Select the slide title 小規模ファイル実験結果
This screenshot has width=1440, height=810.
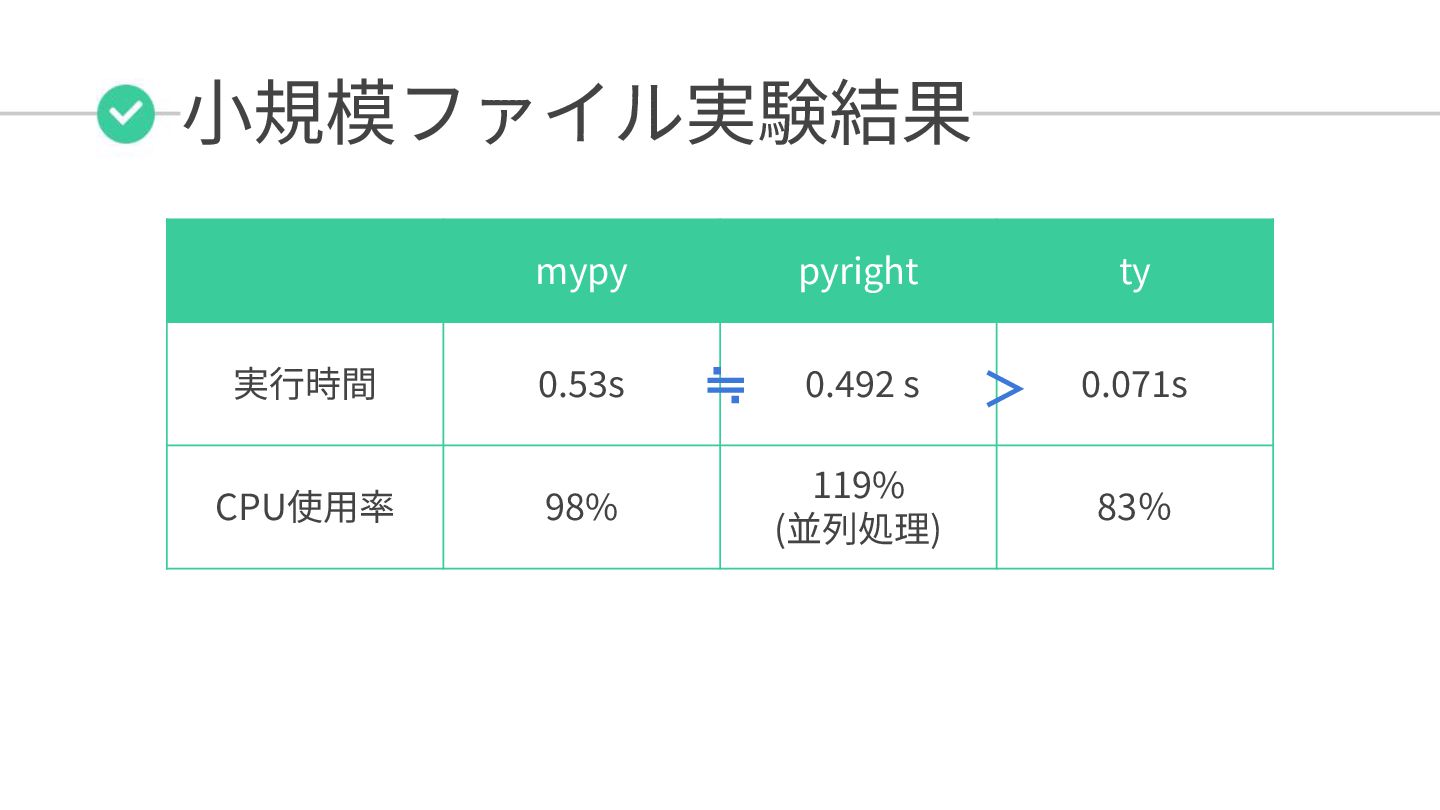(x=577, y=115)
